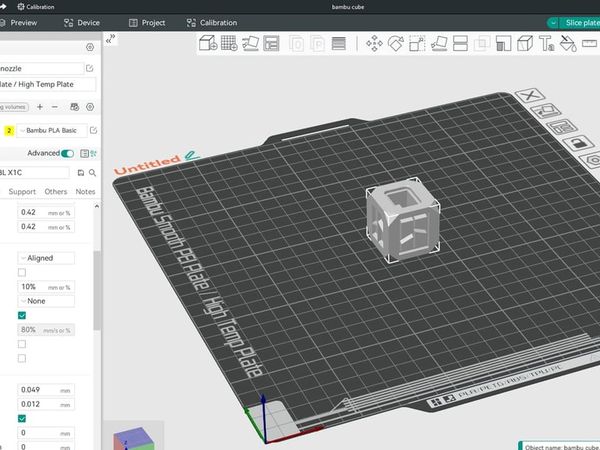Check the empty box below Aligned dropdown

[x=22, y=272]
